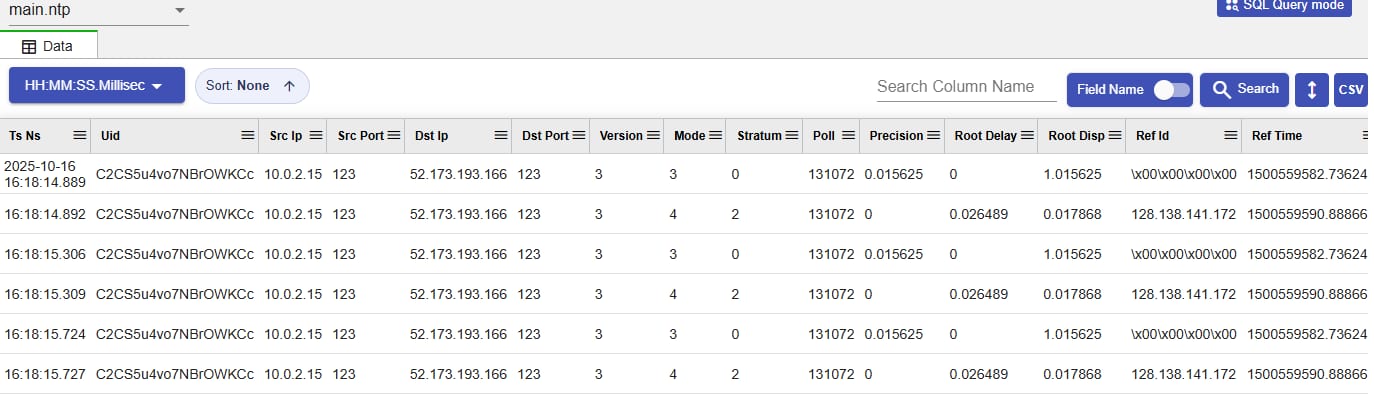
Task: Sort by the Uid column header
Action: [x=110, y=135]
